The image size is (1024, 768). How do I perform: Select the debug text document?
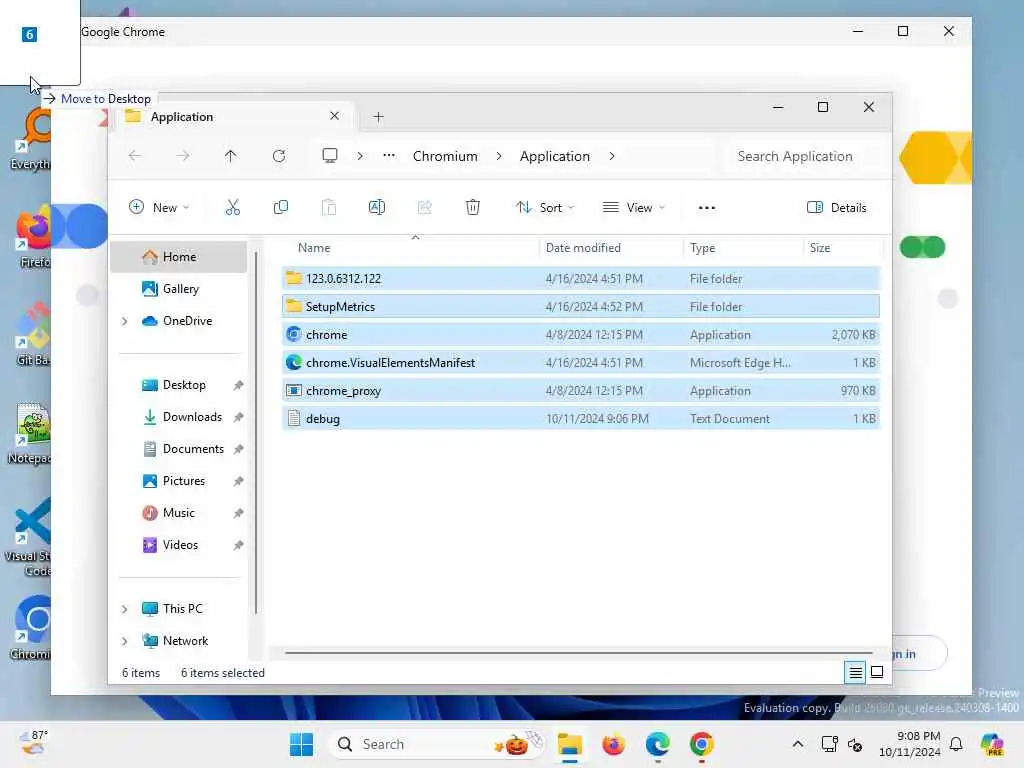[x=581, y=419]
